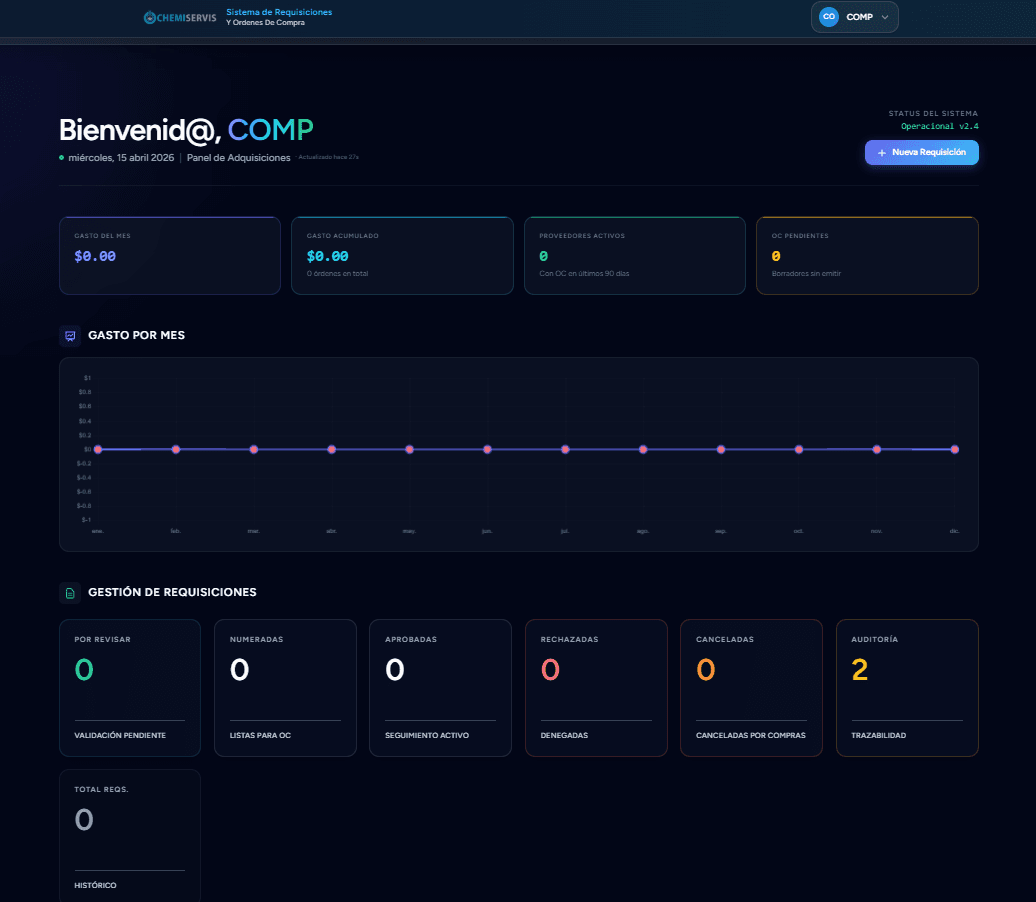Click the plus icon on Nueva Requisición
This screenshot has height=902, width=1036.
(881, 153)
